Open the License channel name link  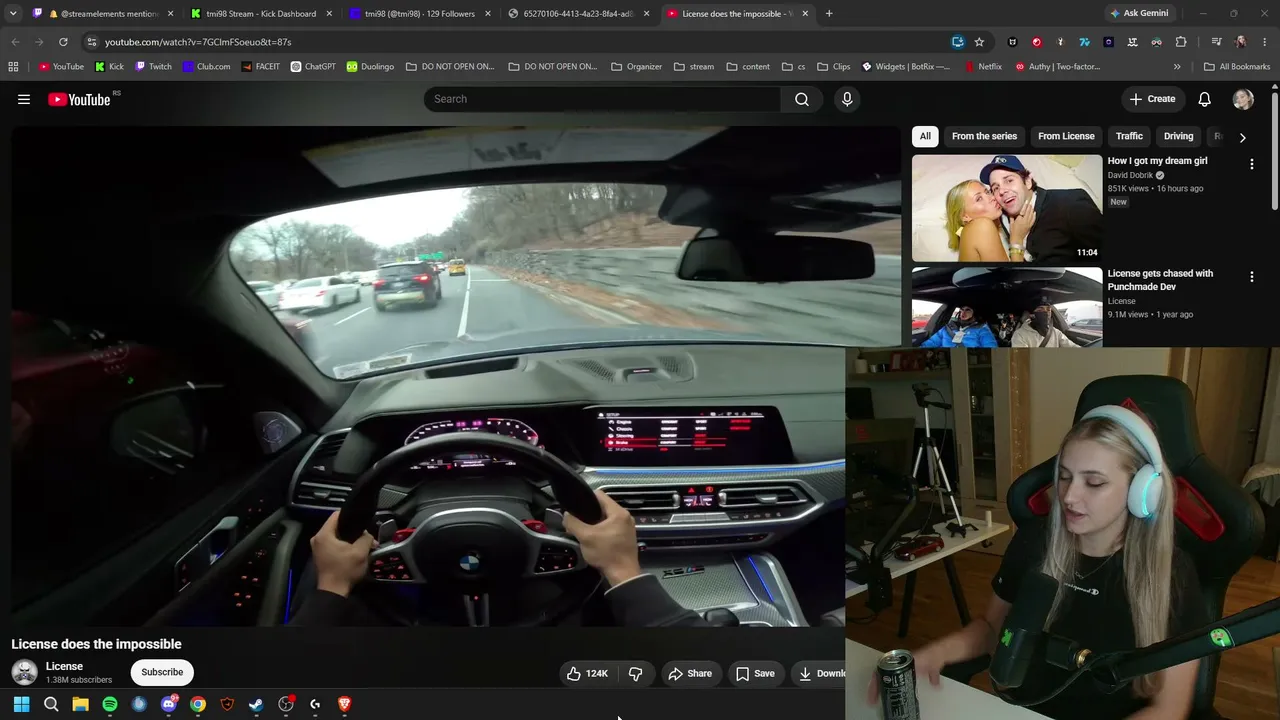[64, 666]
